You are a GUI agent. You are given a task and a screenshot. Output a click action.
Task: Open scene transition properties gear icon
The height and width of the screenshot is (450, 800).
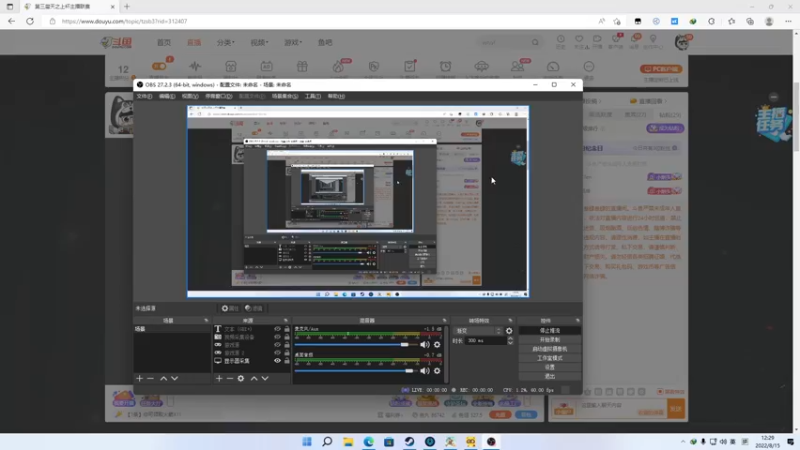(509, 331)
